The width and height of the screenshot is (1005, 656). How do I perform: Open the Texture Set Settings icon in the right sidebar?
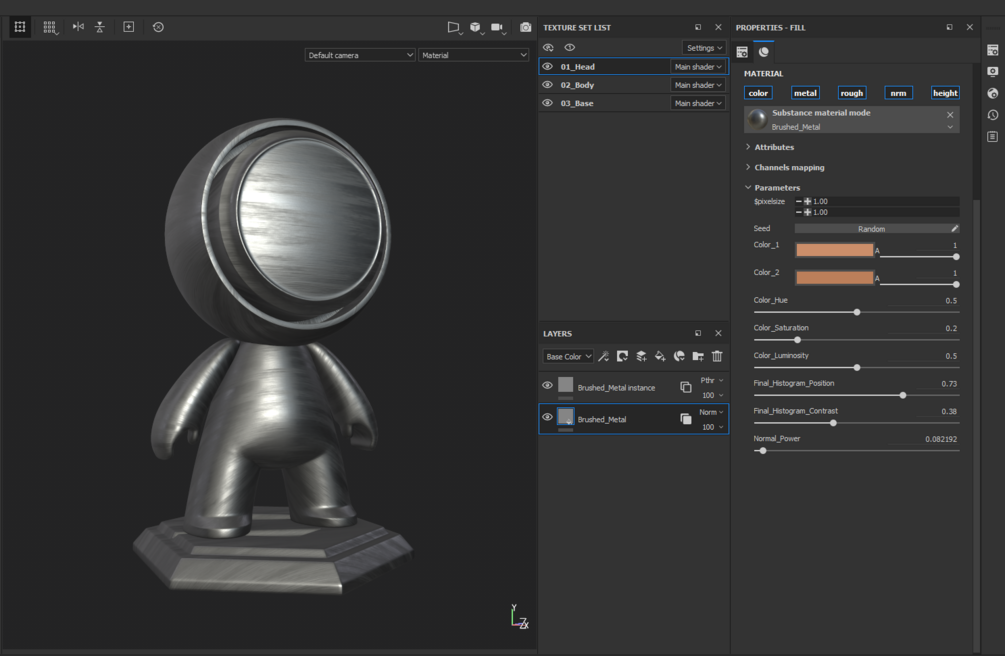click(x=993, y=50)
